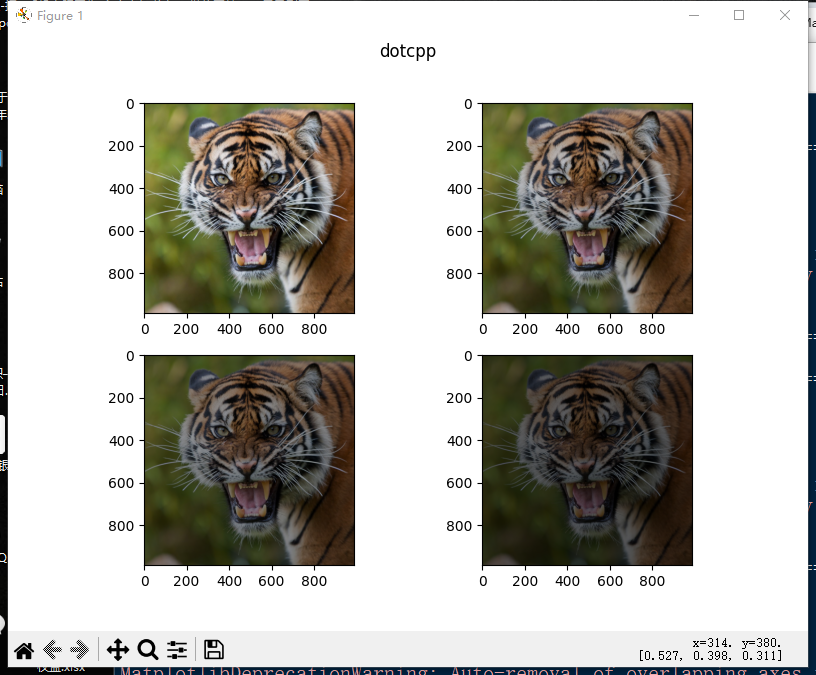This screenshot has height=675, width=816.
Task: Go forward to the next view
Action: click(80, 650)
